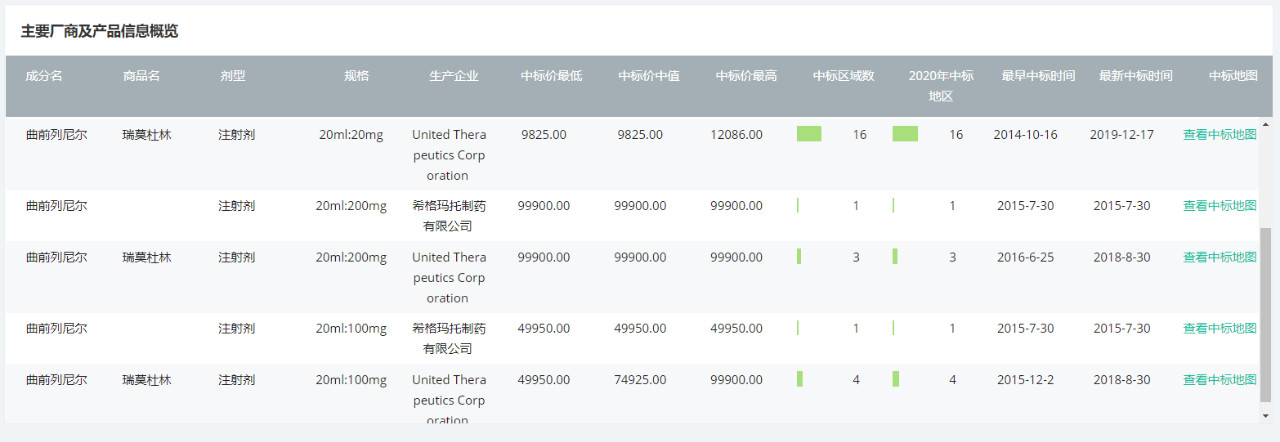Open bid map for 瑞莫杜林 20ml:200mg row
The image size is (1280, 442).
[1219, 257]
